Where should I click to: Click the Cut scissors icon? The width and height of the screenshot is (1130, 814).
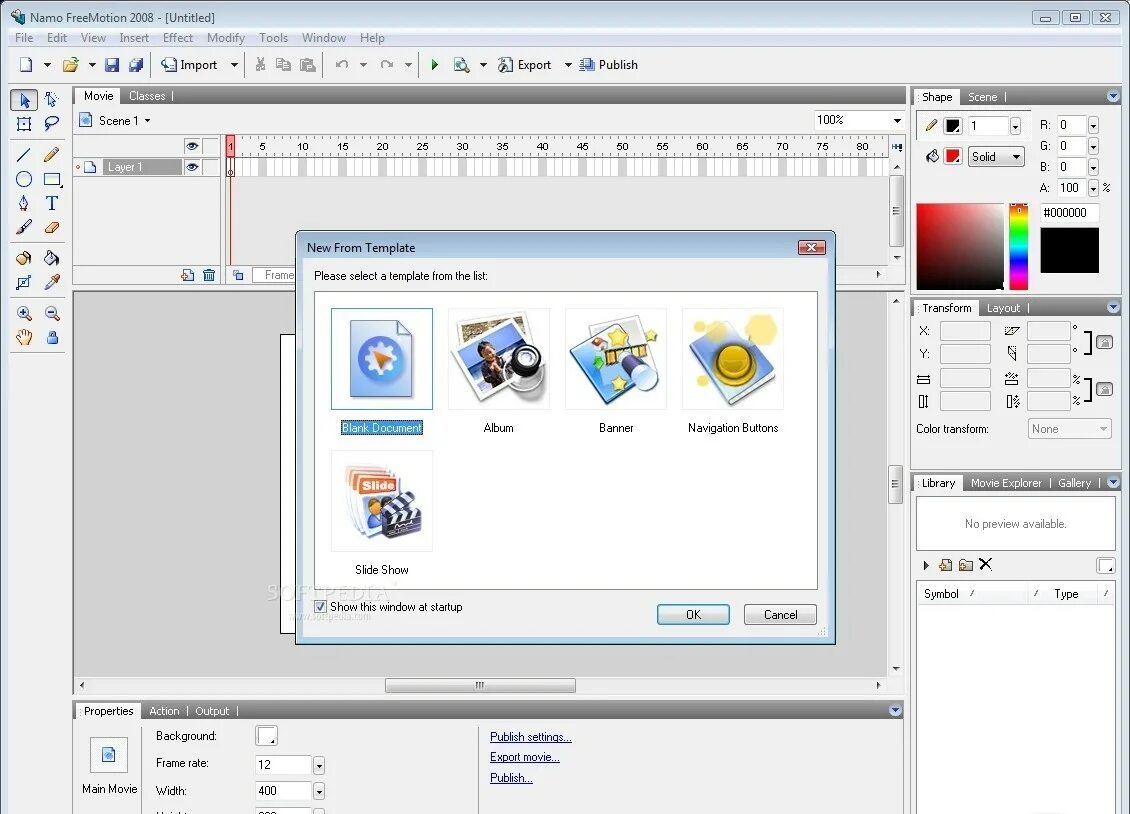[260, 65]
